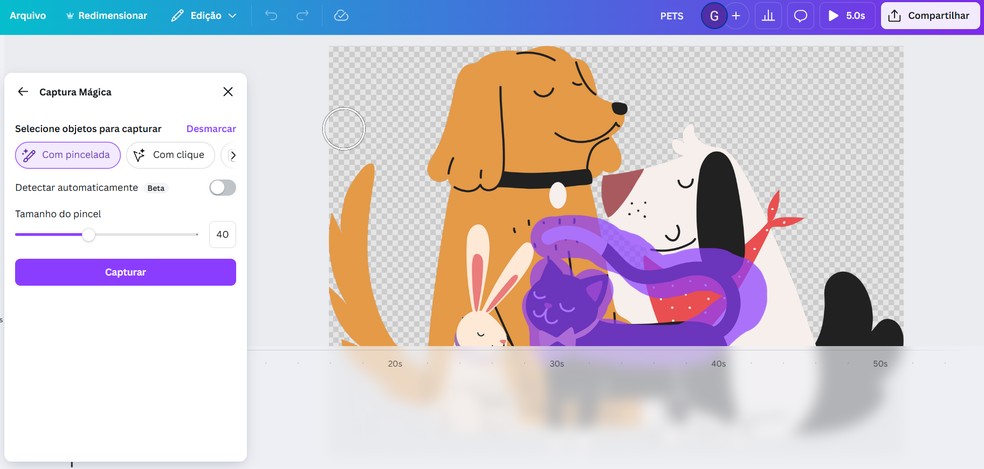Close the Captura Mágica panel

click(x=228, y=92)
